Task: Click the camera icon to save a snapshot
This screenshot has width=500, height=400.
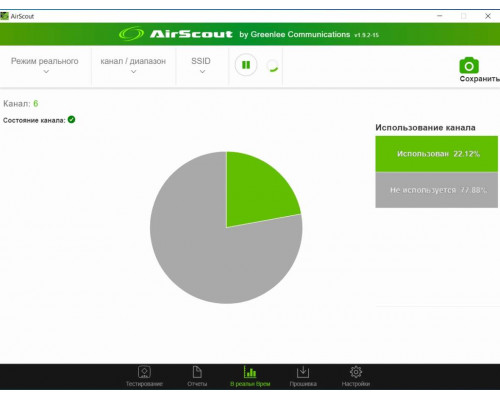Action: pyautogui.click(x=469, y=65)
